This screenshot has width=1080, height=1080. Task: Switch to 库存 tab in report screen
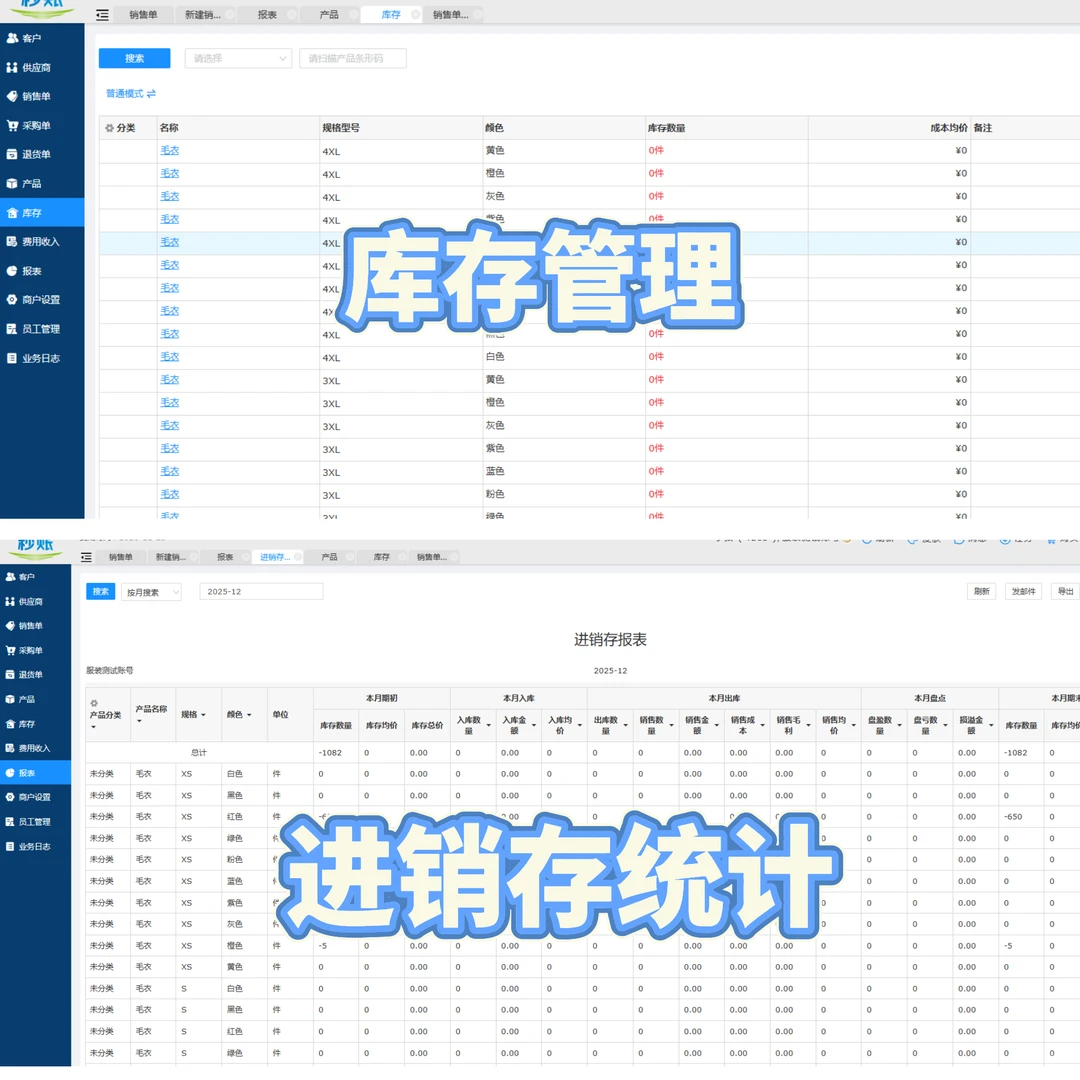point(382,557)
